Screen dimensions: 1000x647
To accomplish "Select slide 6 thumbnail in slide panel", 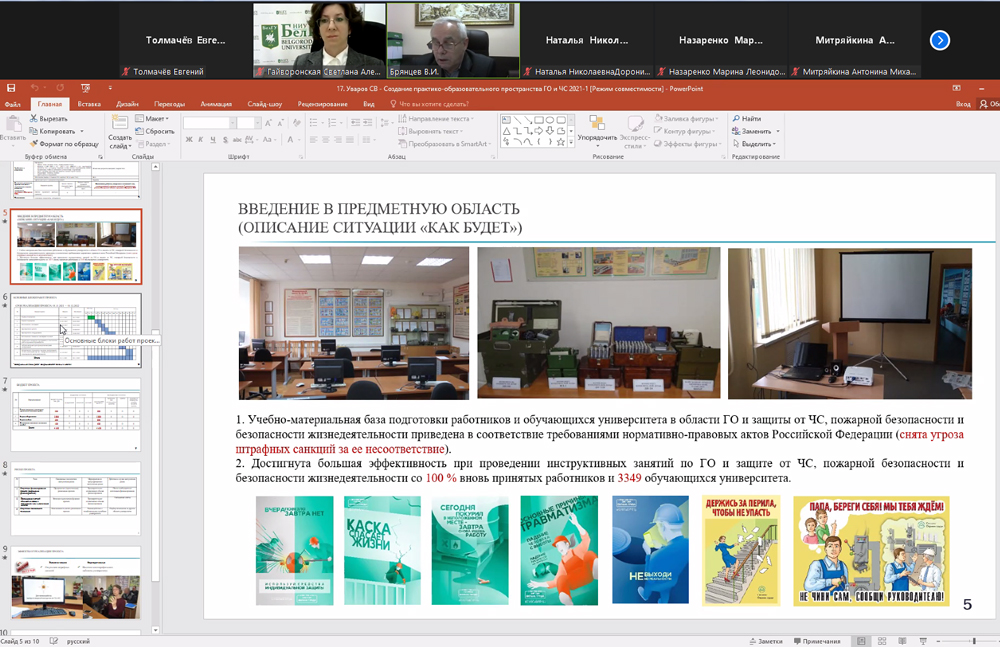I will coord(76,330).
